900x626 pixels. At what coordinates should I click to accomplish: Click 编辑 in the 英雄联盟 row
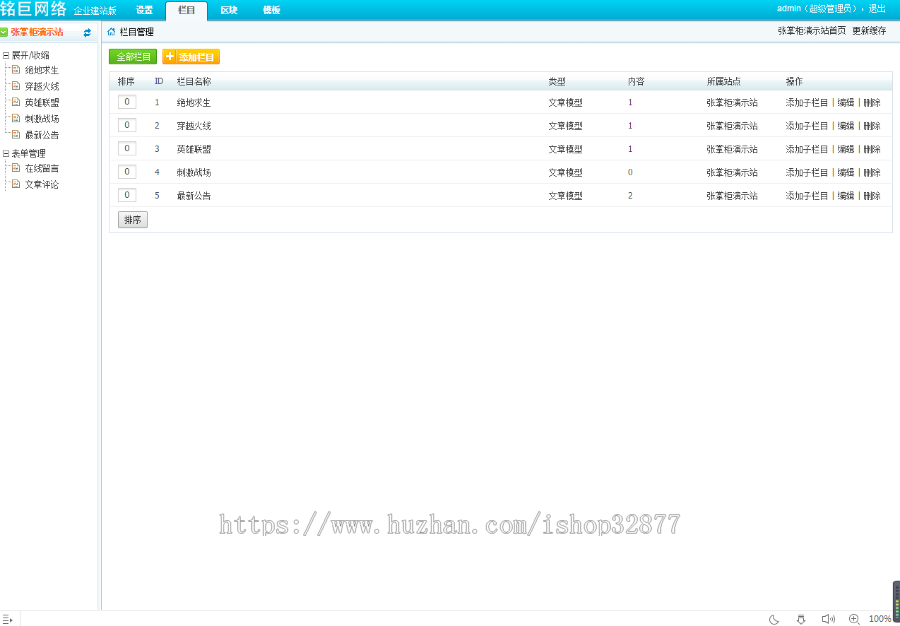tap(846, 149)
